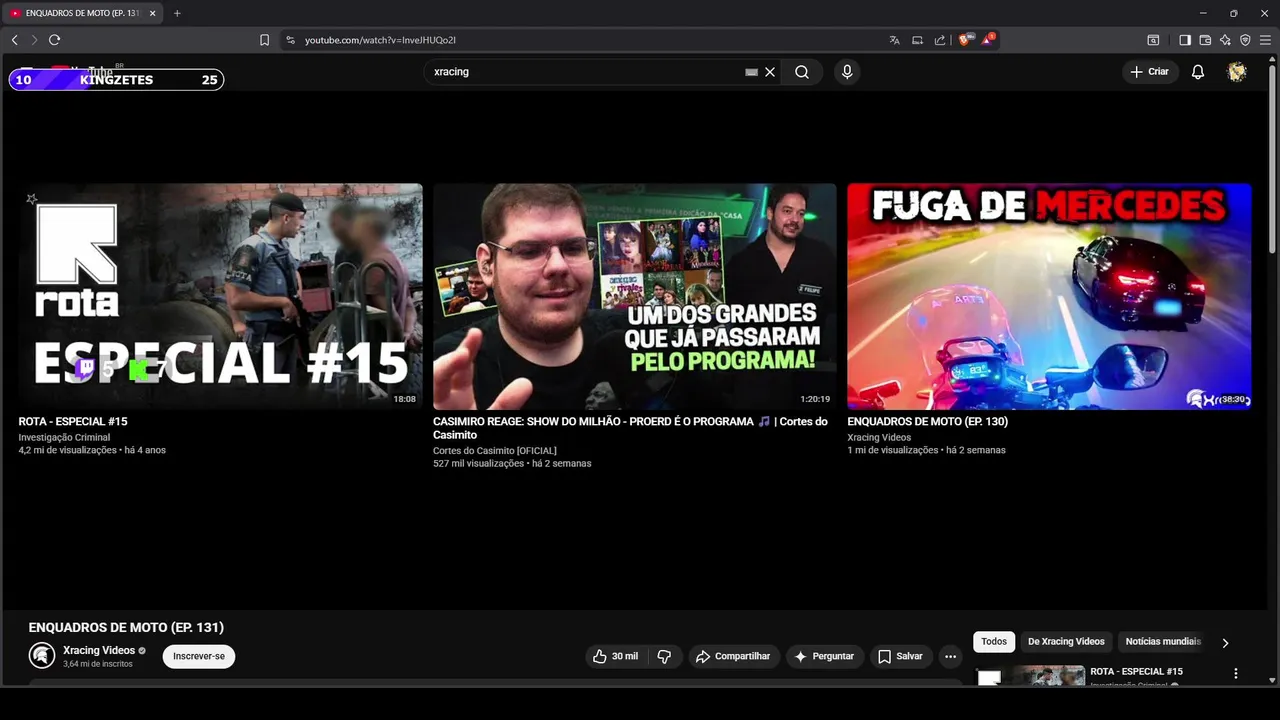Viewport: 1280px width, 720px height.
Task: Clear the xracing search text
Action: click(770, 72)
